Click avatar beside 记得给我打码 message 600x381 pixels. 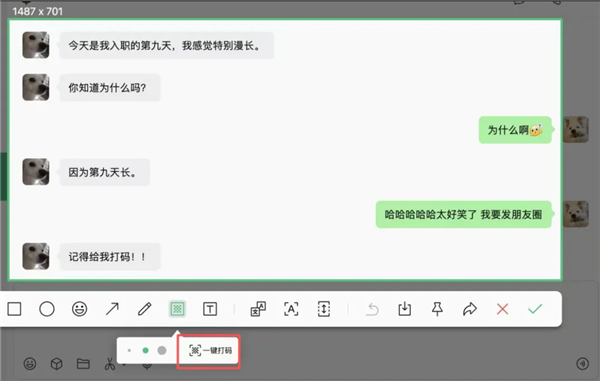coord(36,256)
